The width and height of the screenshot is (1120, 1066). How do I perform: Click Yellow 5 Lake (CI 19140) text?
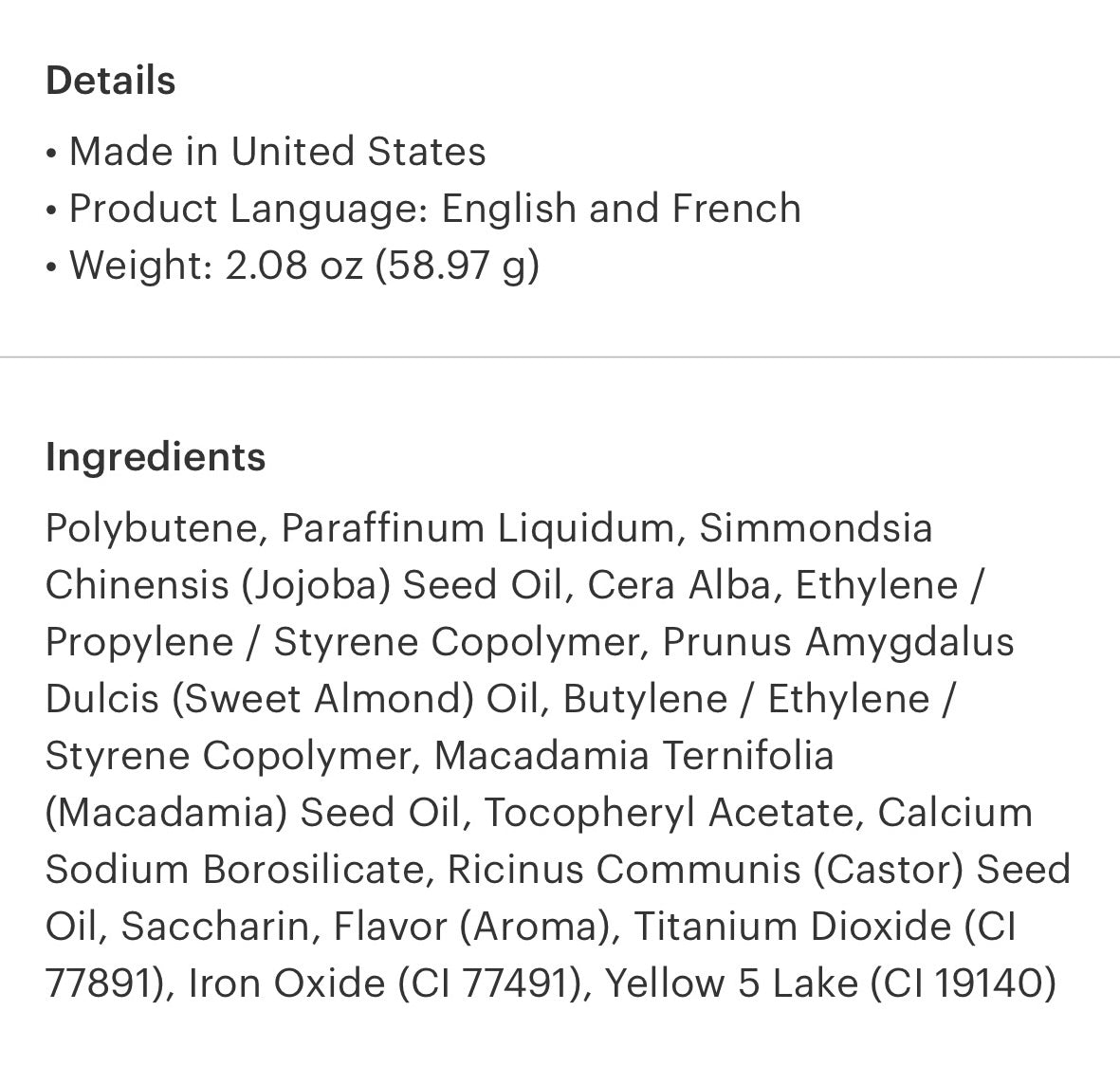tap(830, 983)
